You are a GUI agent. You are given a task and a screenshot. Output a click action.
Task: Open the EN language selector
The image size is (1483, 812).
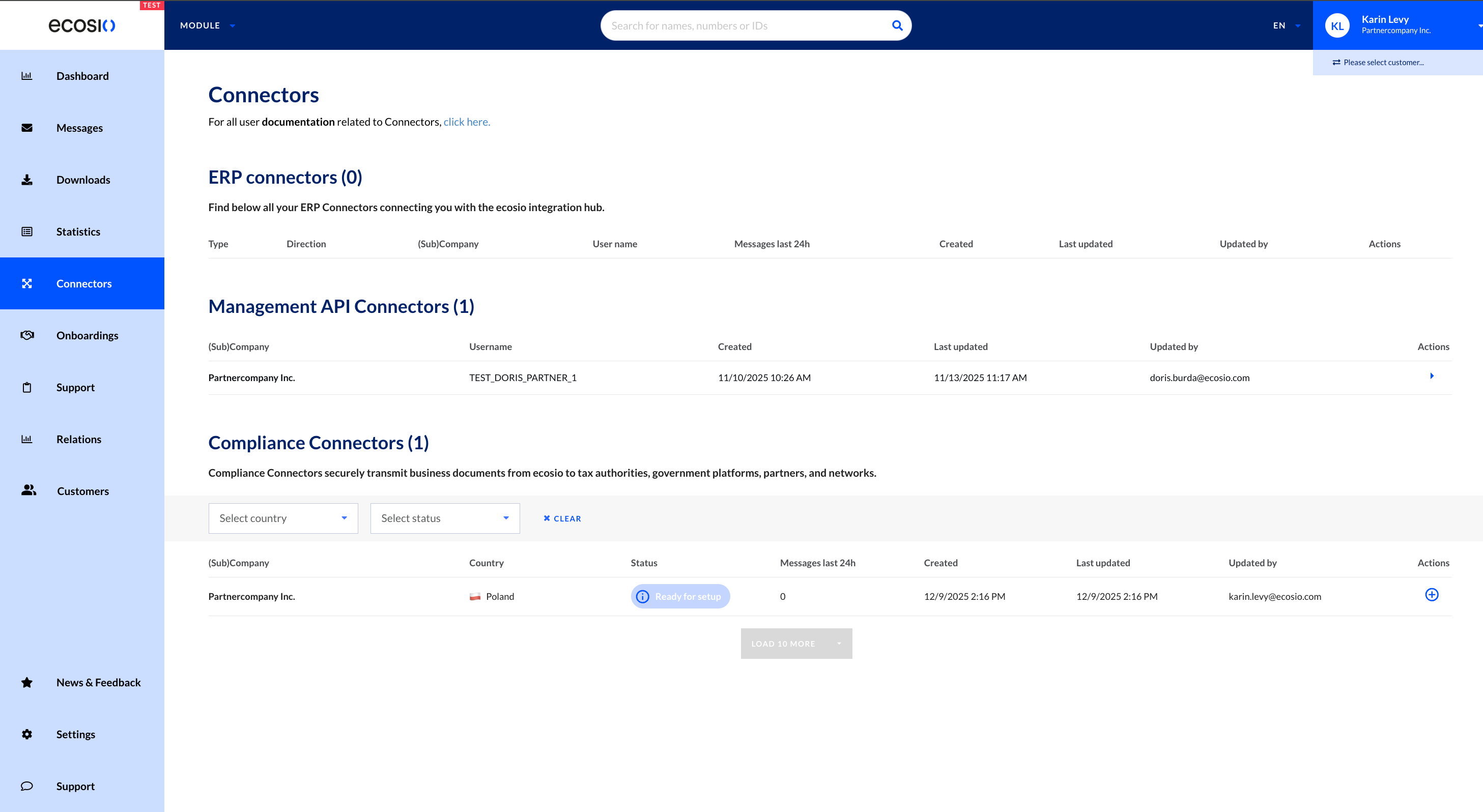pos(1286,25)
